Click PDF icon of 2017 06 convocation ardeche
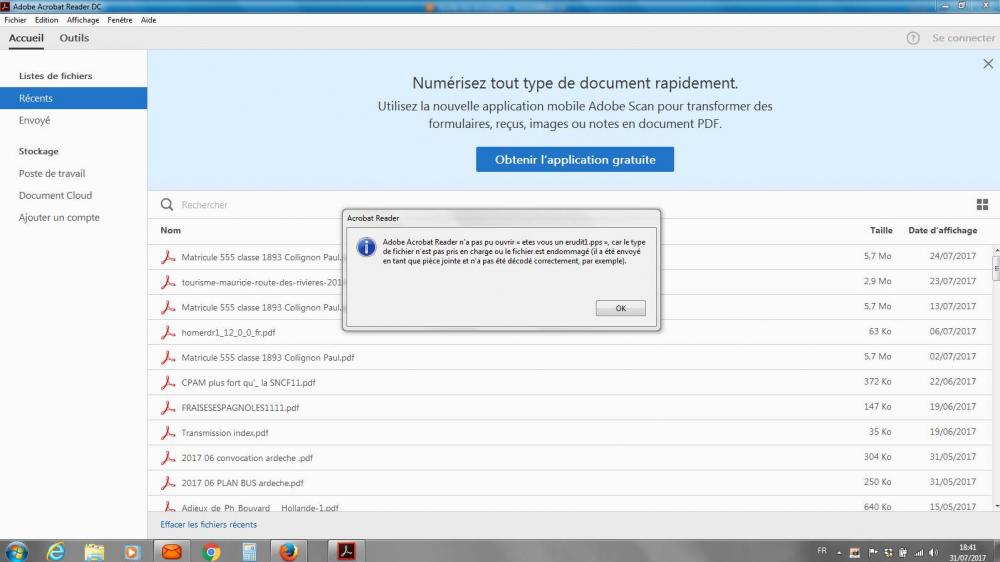Screen dimensions: 1000x562 pyautogui.click(x=168, y=458)
